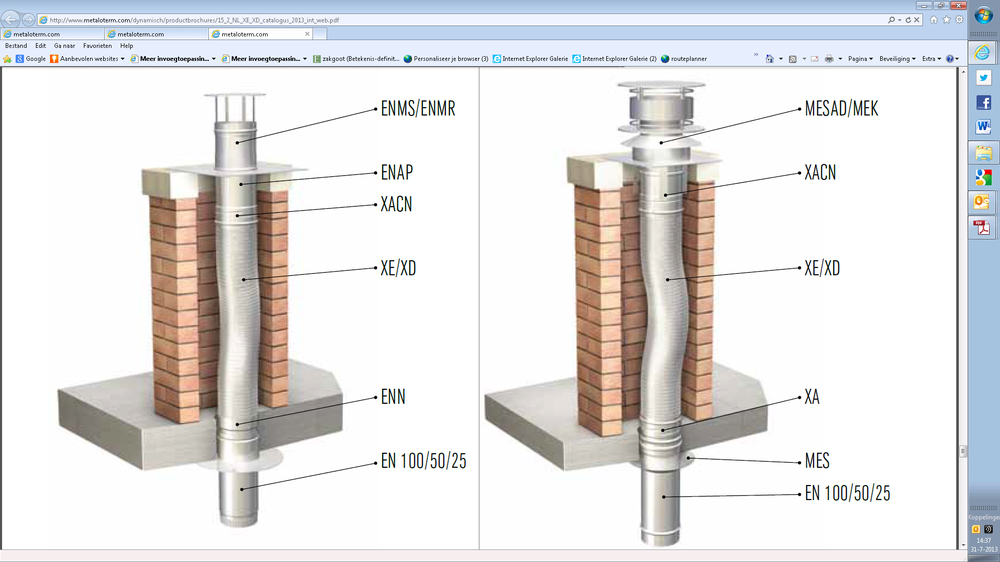Open the Google taskbar icon

point(983,177)
